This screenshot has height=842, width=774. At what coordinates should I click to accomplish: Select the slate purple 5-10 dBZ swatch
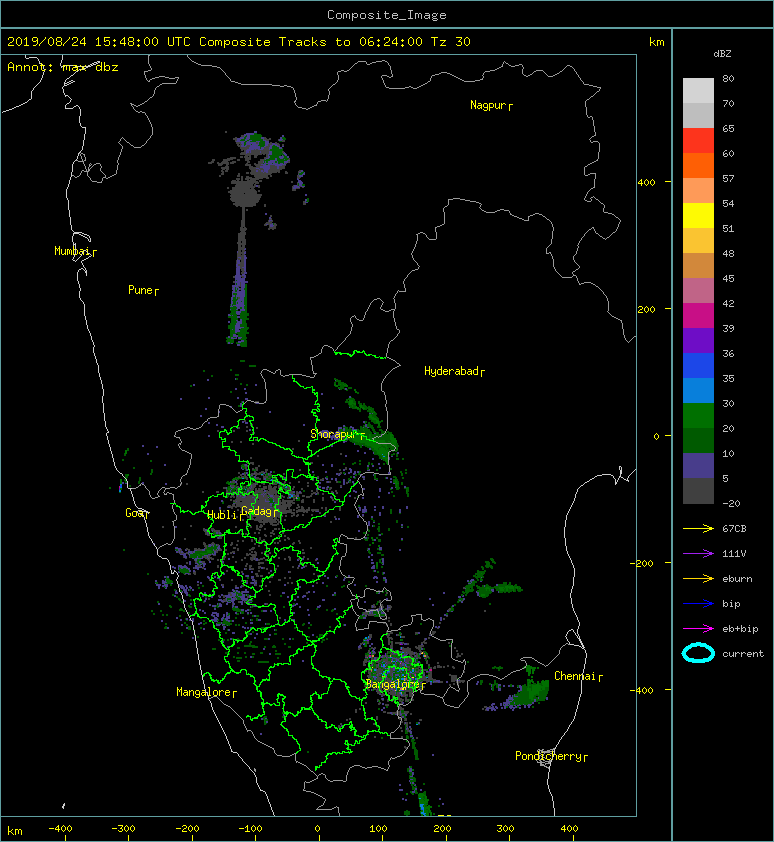coord(698,465)
